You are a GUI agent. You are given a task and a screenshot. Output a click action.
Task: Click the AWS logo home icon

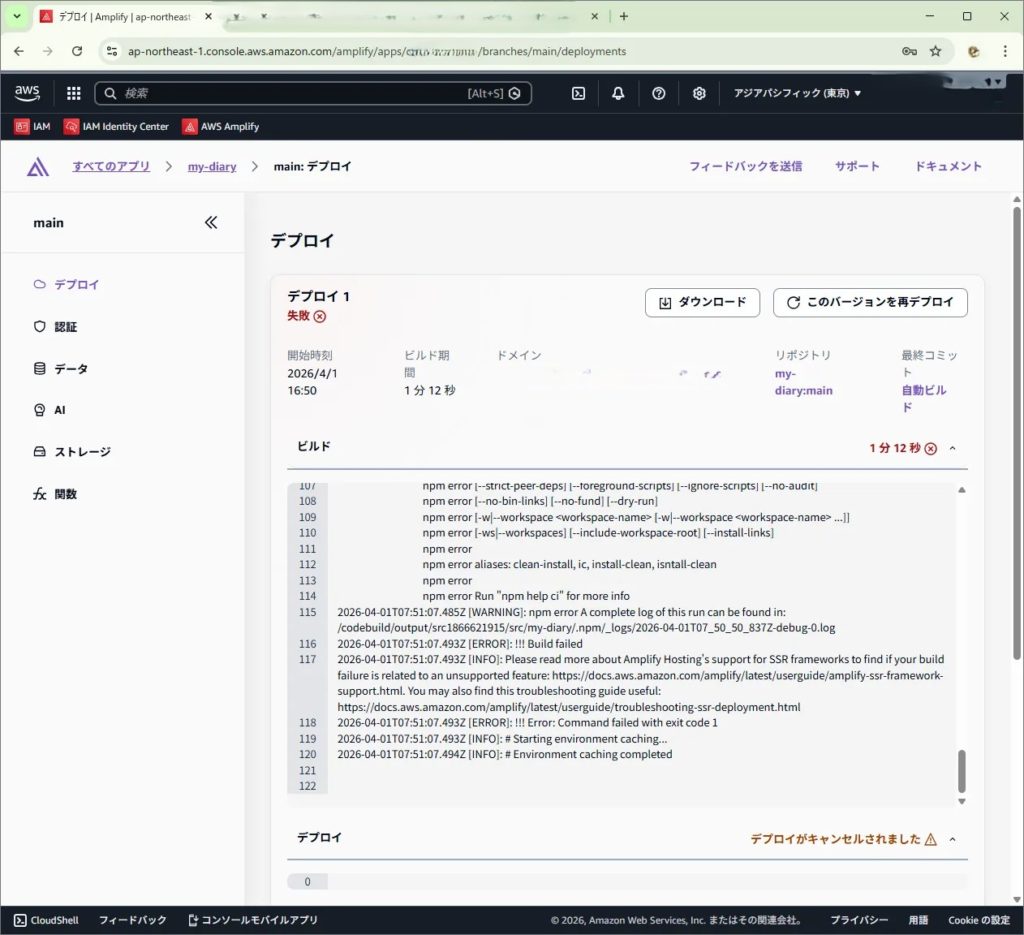point(27,93)
